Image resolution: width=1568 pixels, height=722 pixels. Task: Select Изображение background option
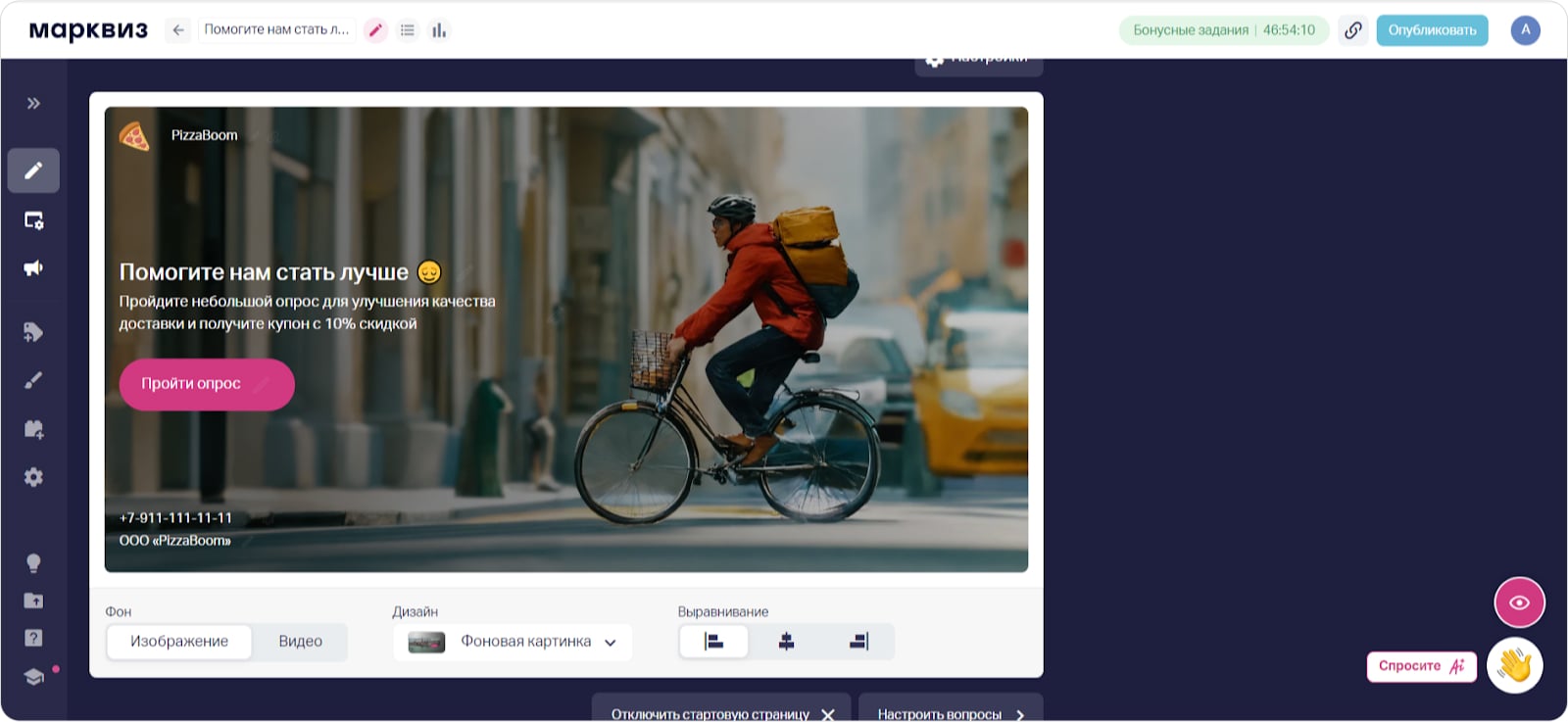tap(179, 642)
